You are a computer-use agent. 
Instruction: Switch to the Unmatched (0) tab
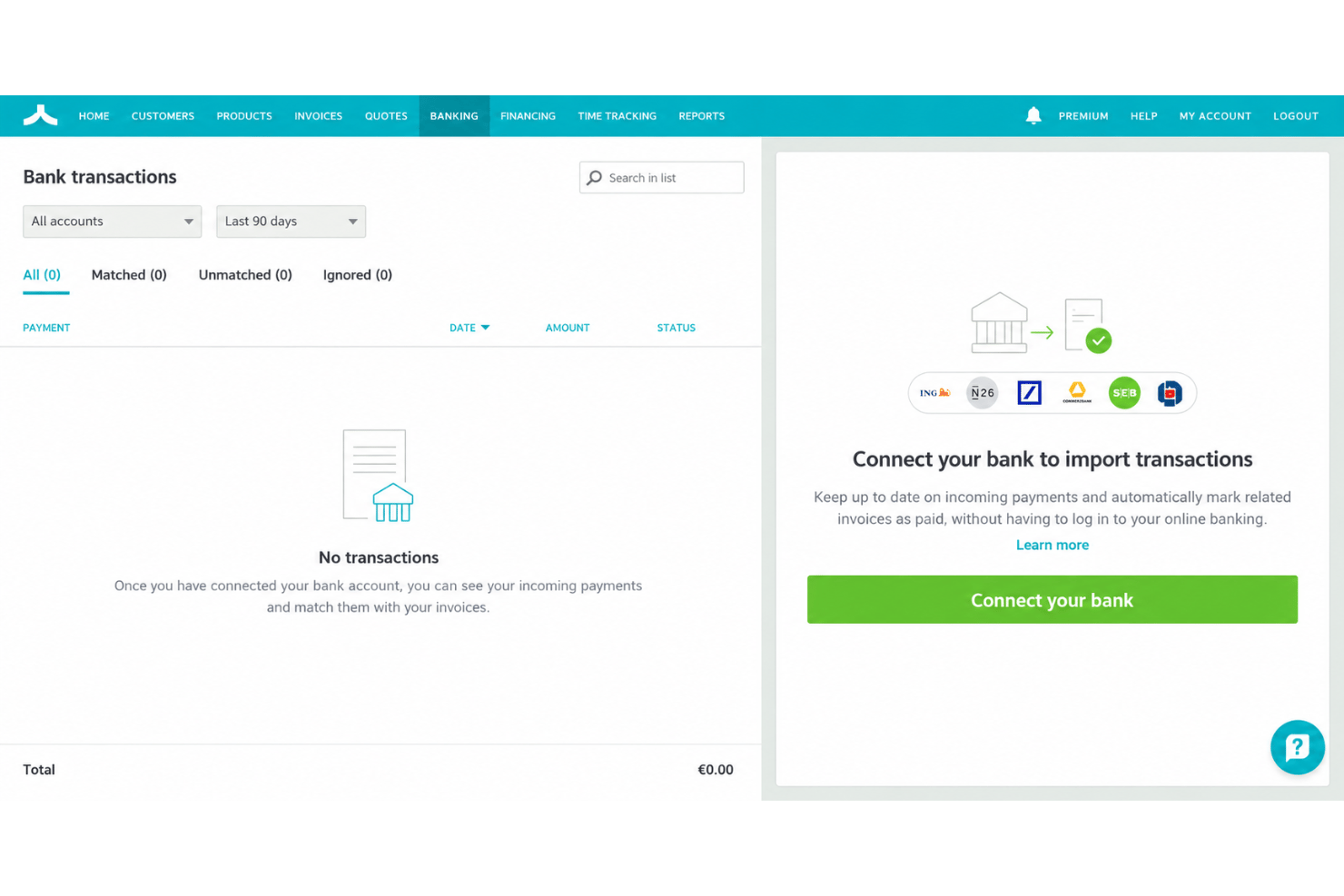coord(245,275)
